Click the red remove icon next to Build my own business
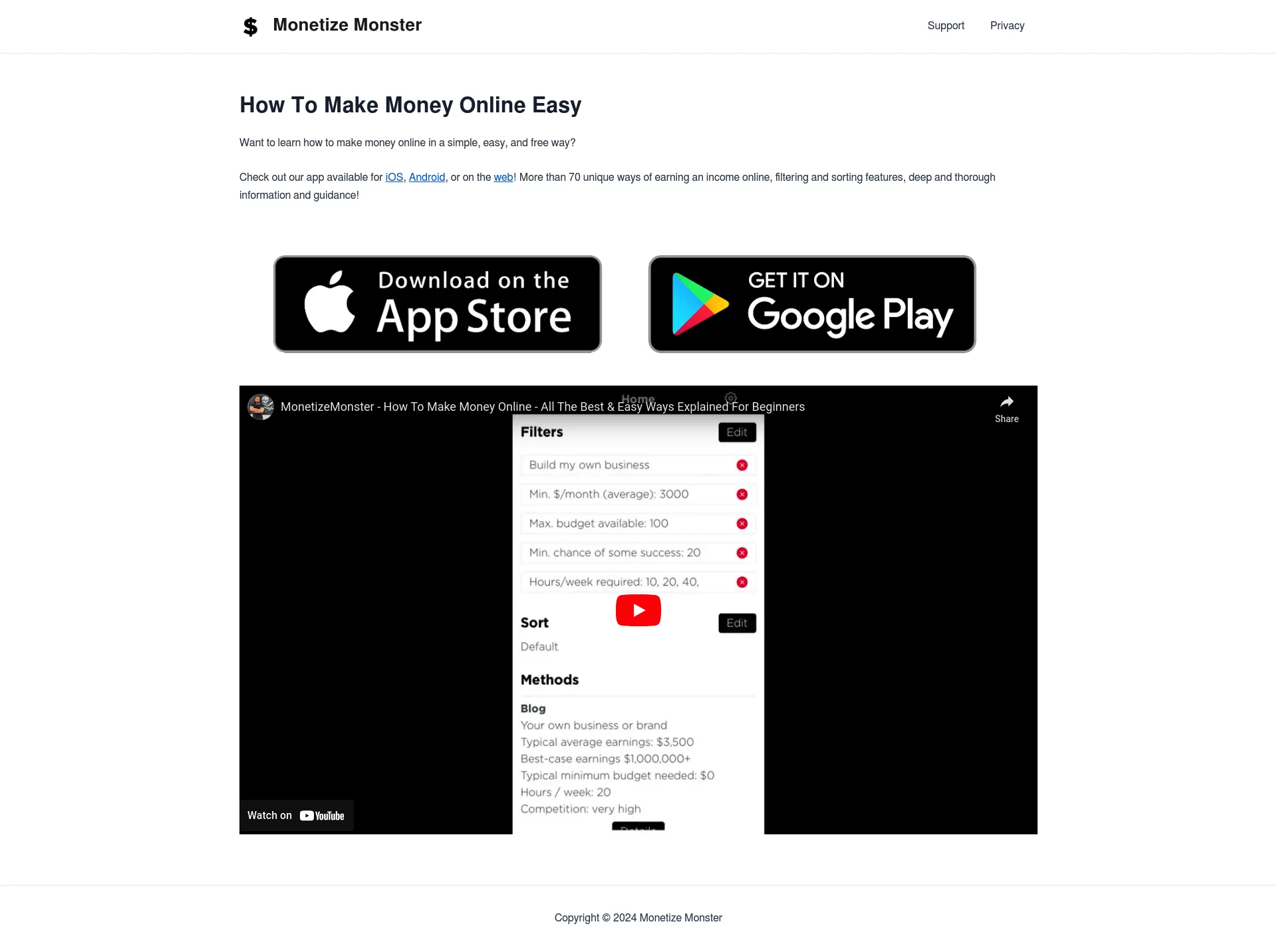The image size is (1277, 952). (742, 465)
